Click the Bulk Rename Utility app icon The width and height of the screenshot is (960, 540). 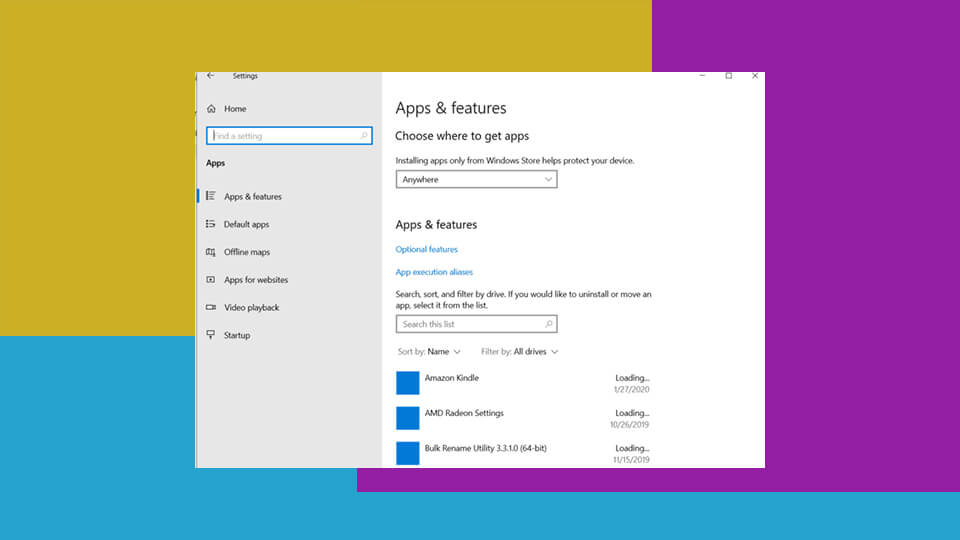pos(407,454)
